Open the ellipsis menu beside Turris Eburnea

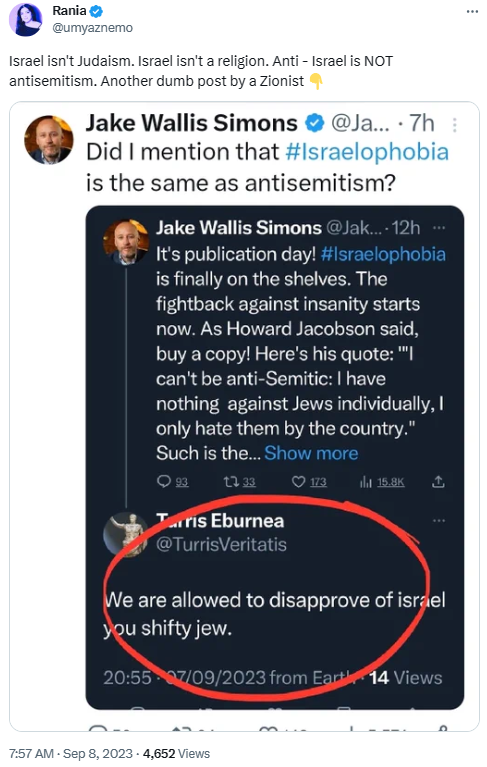tap(439, 520)
